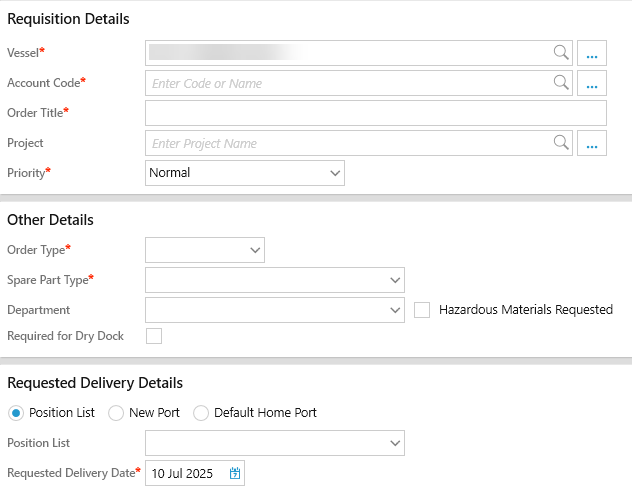Choose the New Port radio option
The height and width of the screenshot is (500, 632).
[x=116, y=412]
